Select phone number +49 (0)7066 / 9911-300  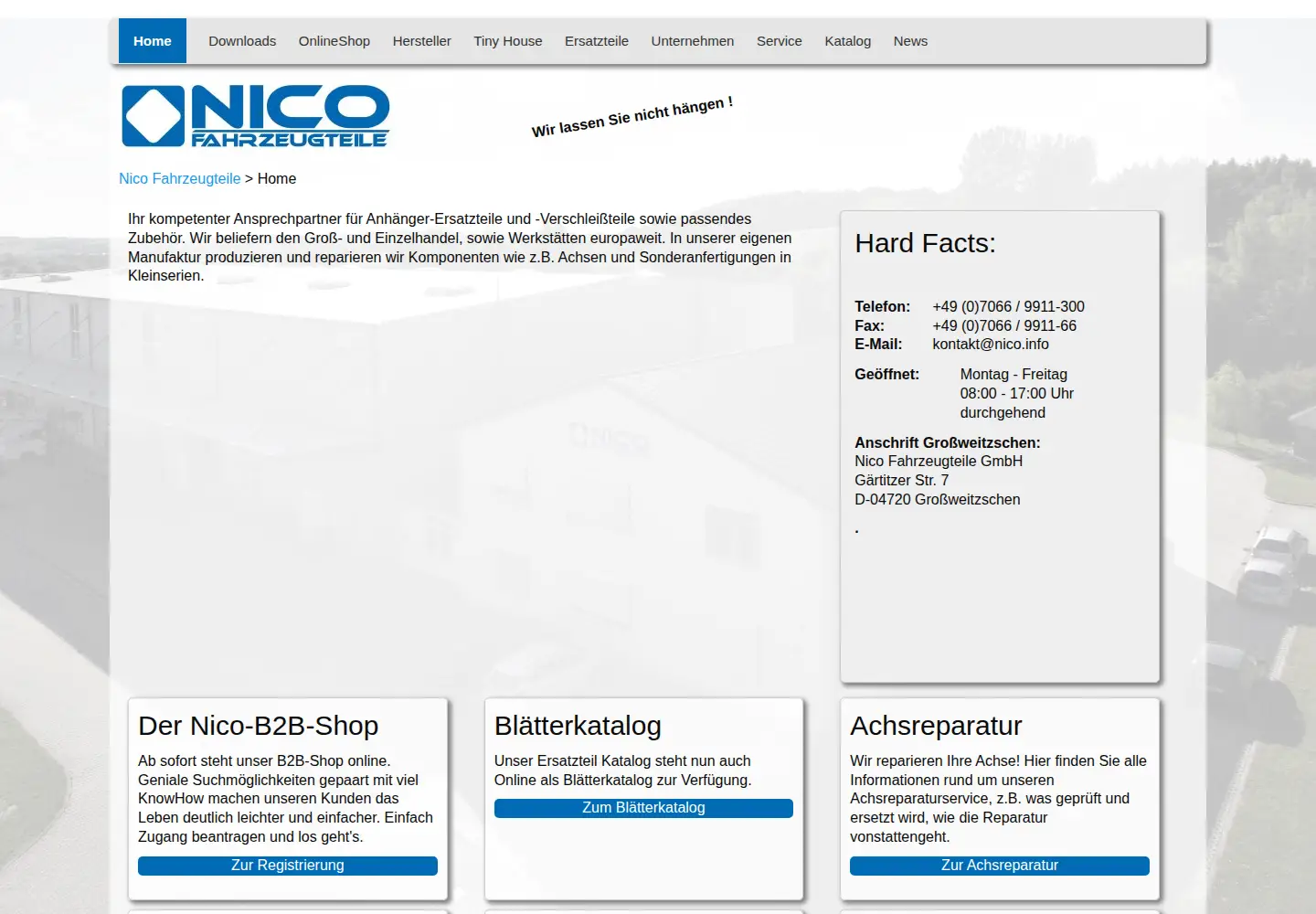pyautogui.click(x=1008, y=307)
